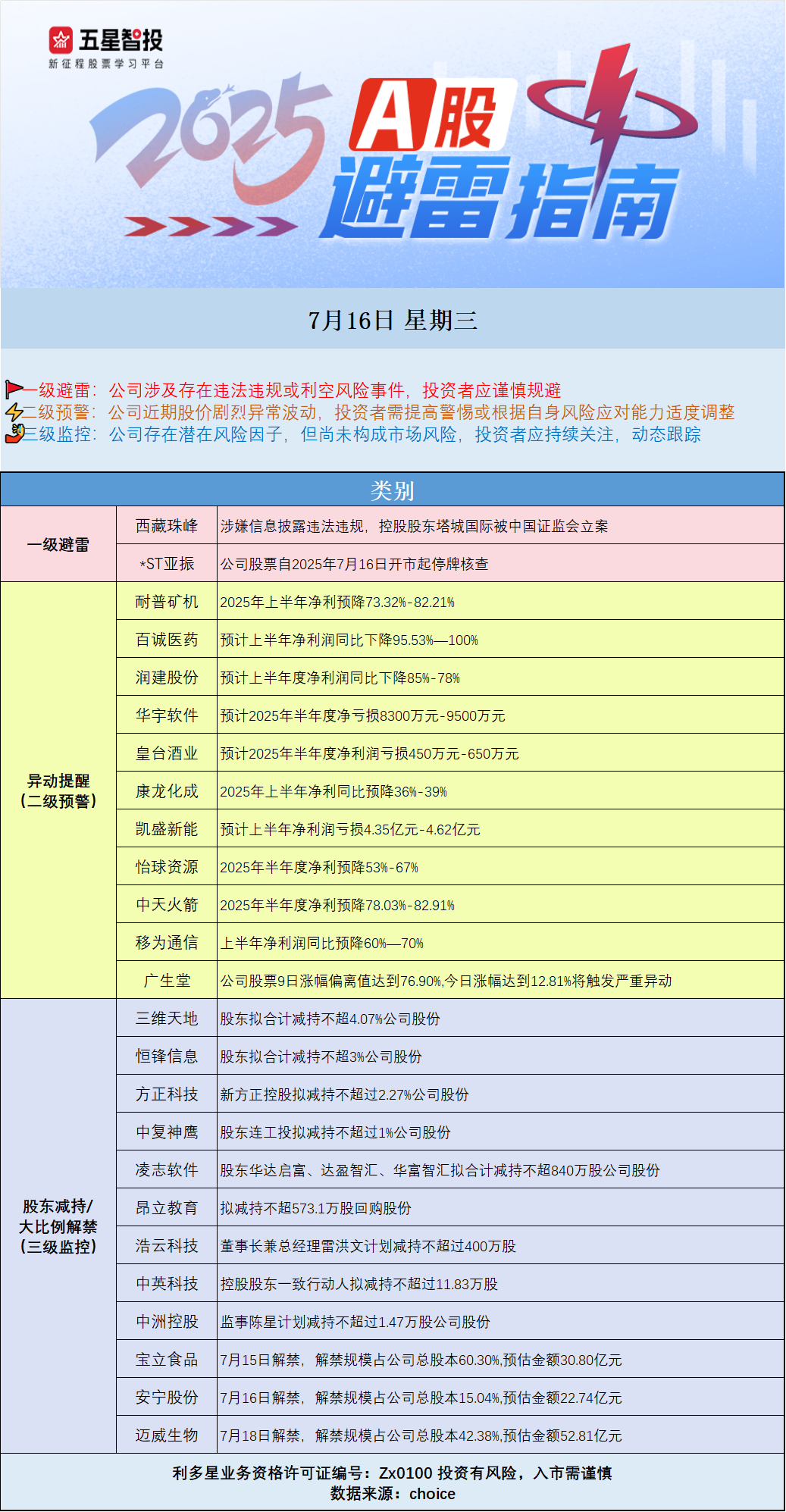Click stock name 昂立教育
This screenshot has width=786, height=1512.
coord(167,1208)
